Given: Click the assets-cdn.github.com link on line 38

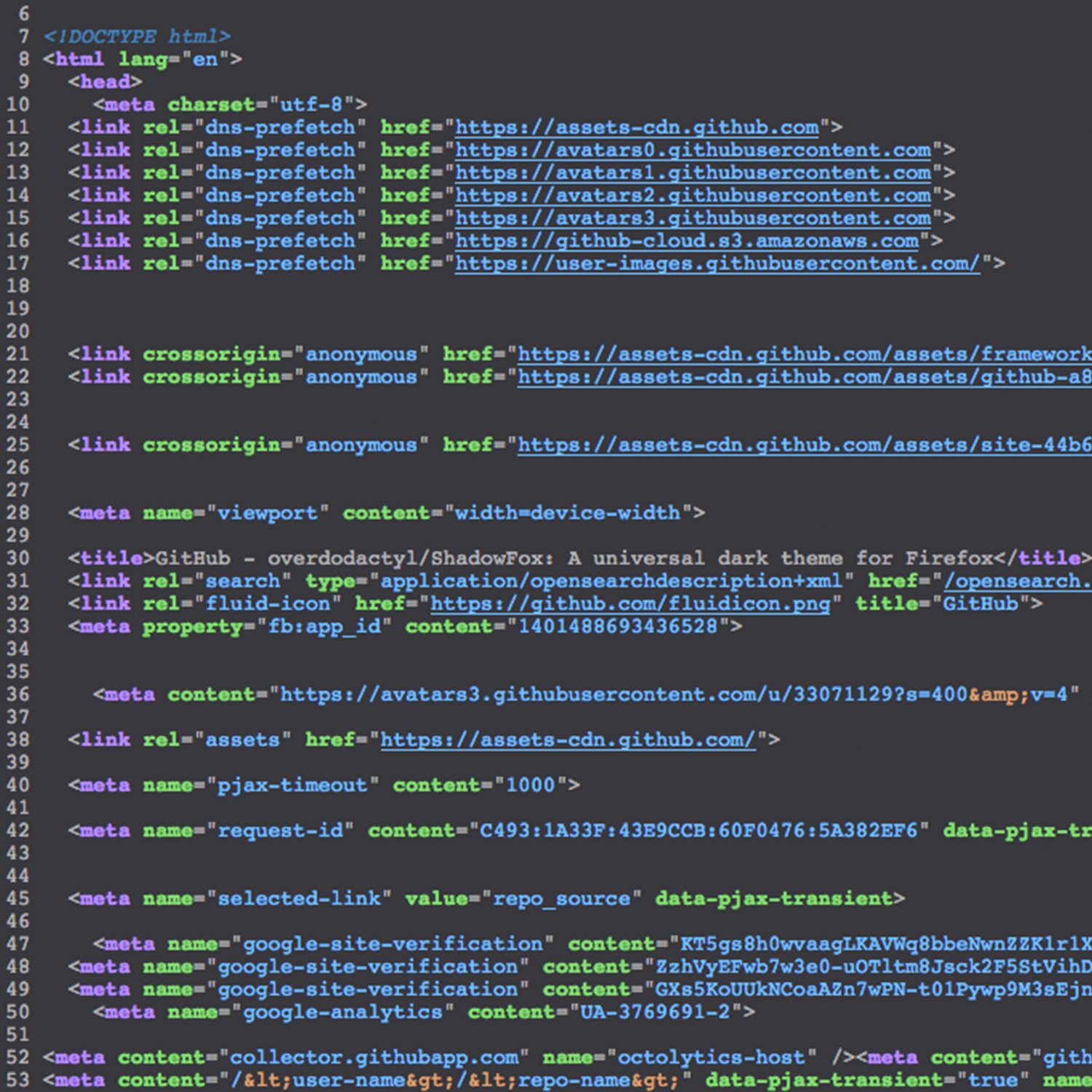Looking at the screenshot, I should (x=568, y=740).
